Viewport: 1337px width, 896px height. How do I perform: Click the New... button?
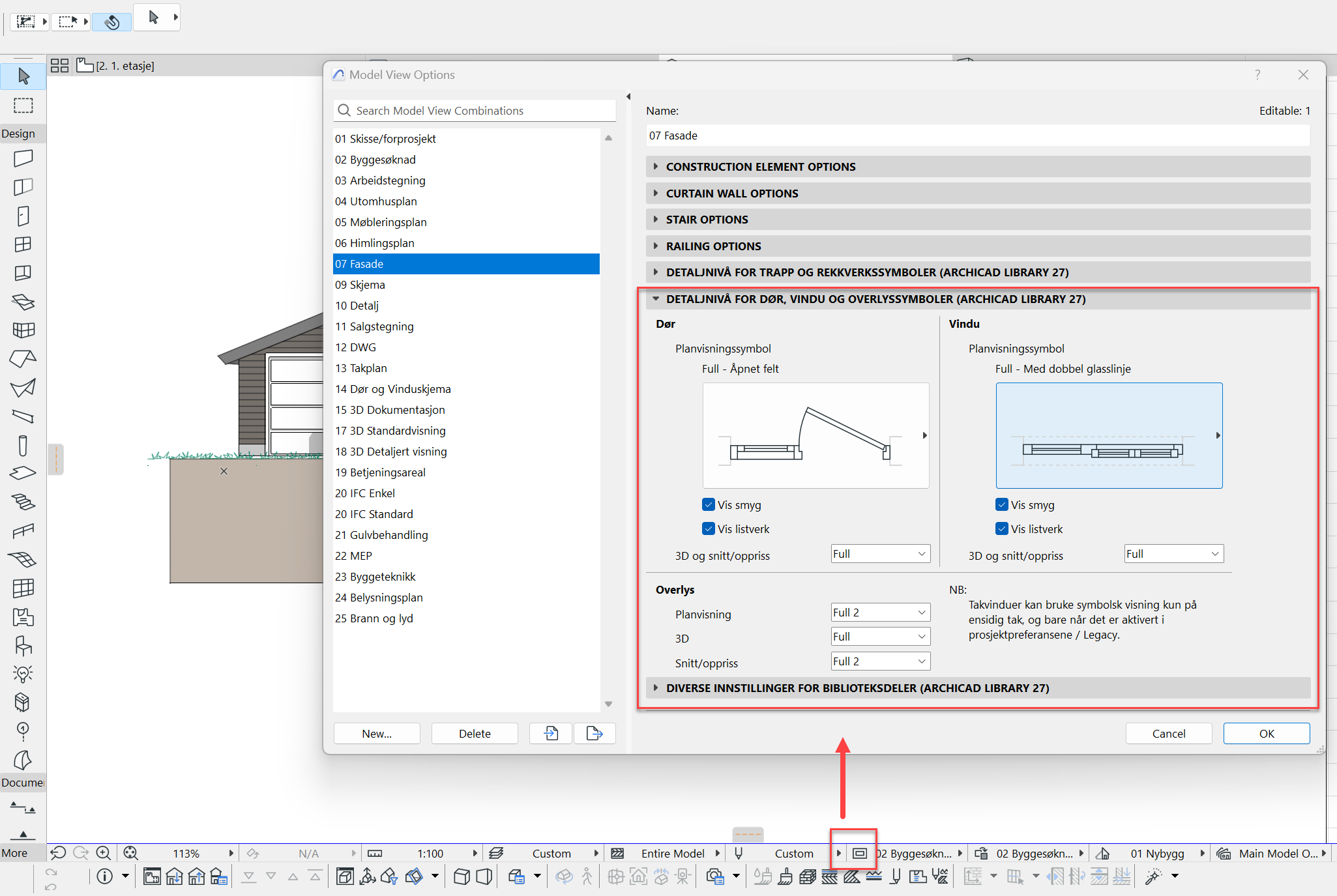(377, 733)
